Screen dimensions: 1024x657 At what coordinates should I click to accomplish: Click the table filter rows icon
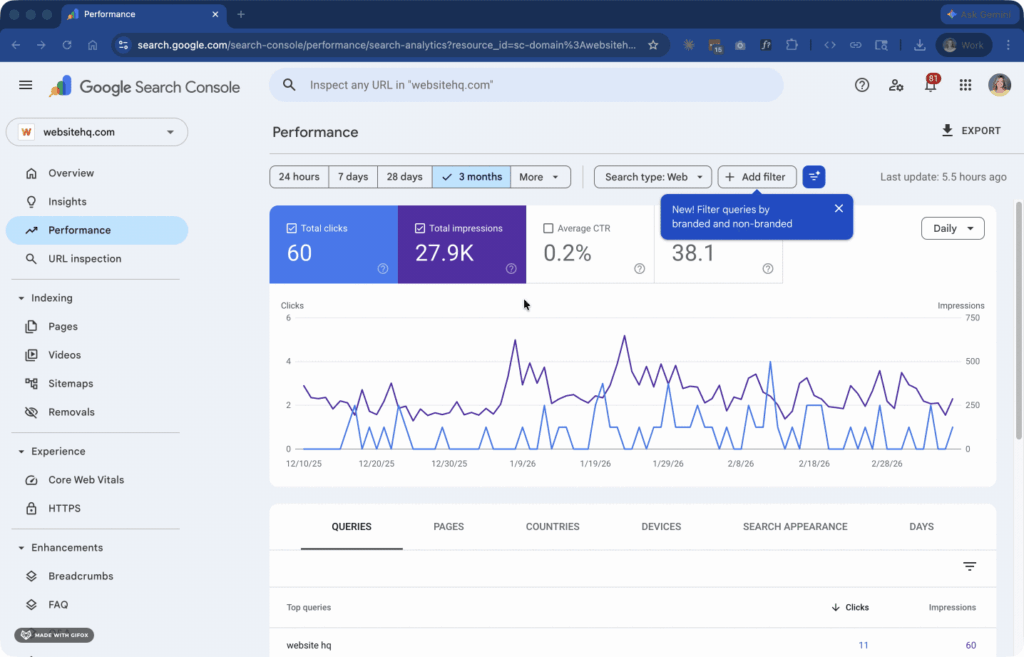pos(969,566)
